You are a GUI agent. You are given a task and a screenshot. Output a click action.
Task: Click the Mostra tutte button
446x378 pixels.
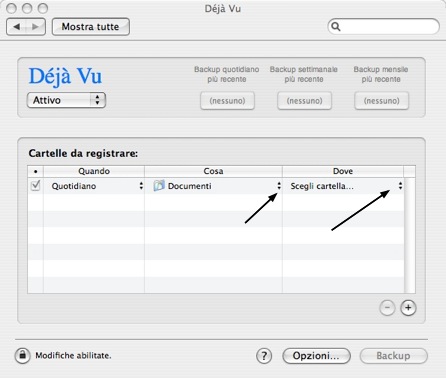[x=91, y=27]
